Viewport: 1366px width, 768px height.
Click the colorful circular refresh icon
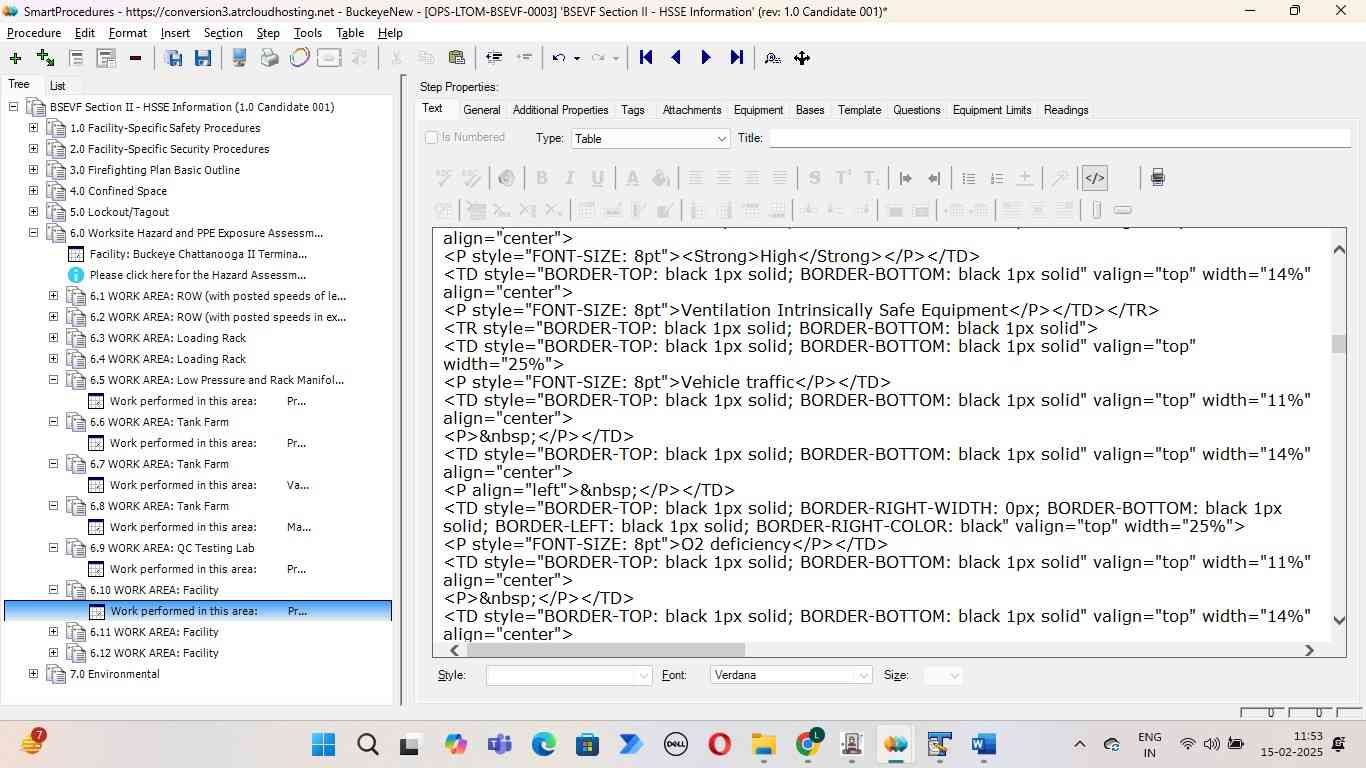click(299, 58)
